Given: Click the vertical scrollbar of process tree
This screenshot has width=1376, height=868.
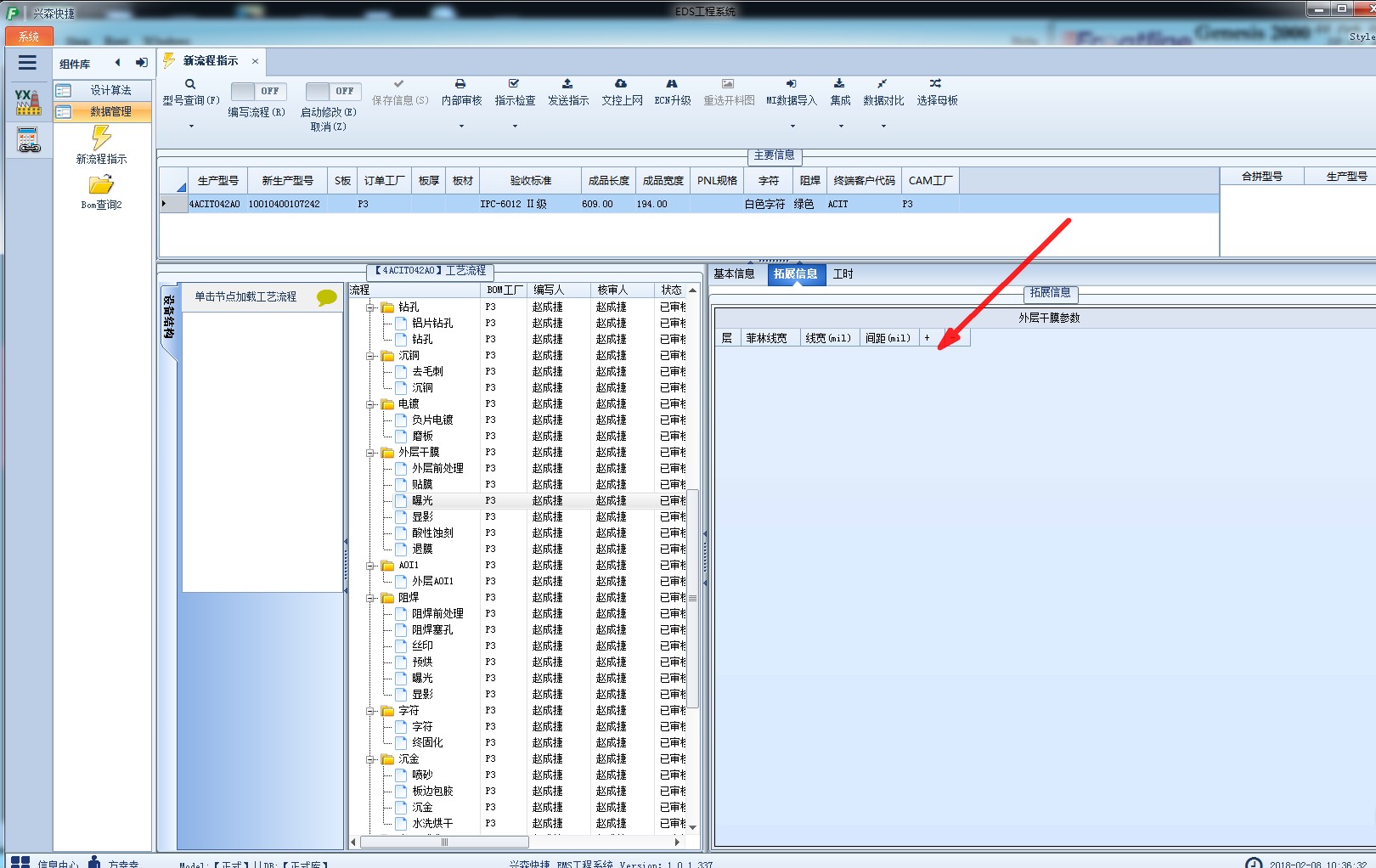Looking at the screenshot, I should [693, 598].
